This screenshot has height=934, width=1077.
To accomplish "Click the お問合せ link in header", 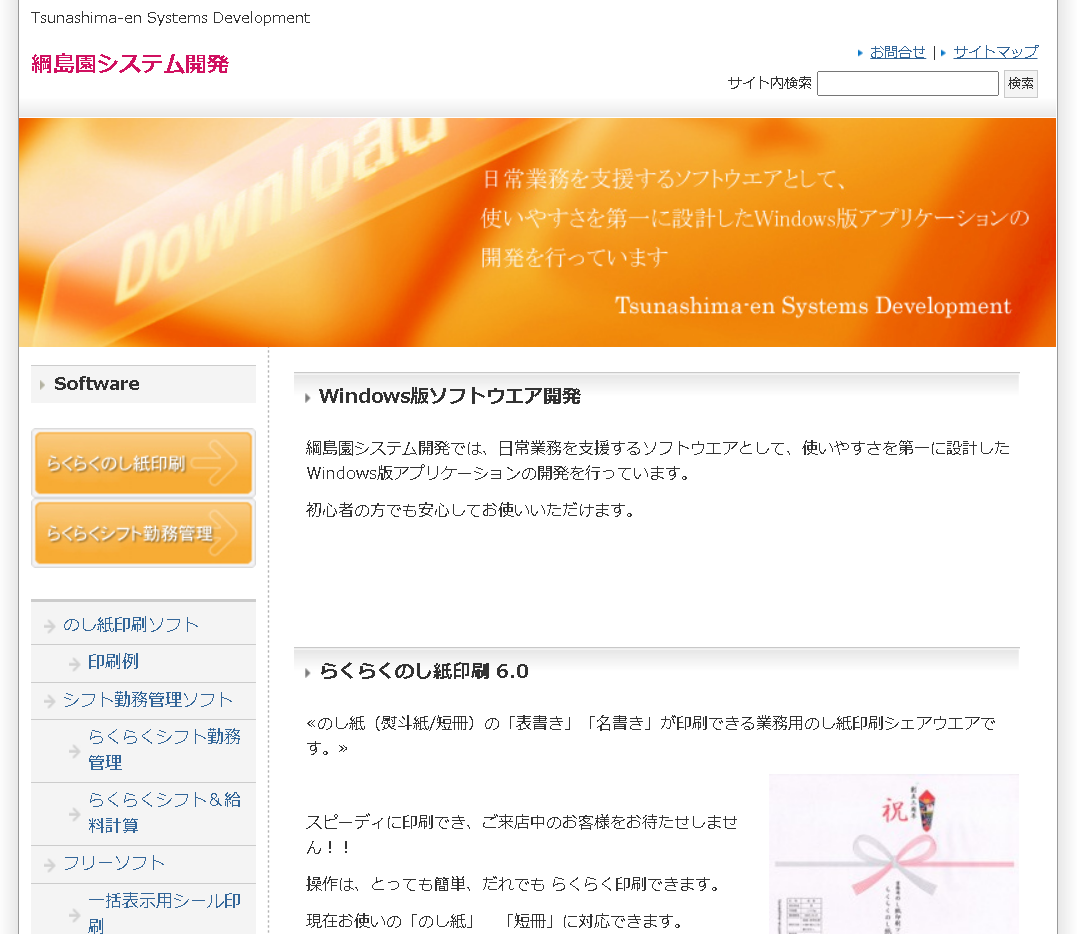I will 897,52.
